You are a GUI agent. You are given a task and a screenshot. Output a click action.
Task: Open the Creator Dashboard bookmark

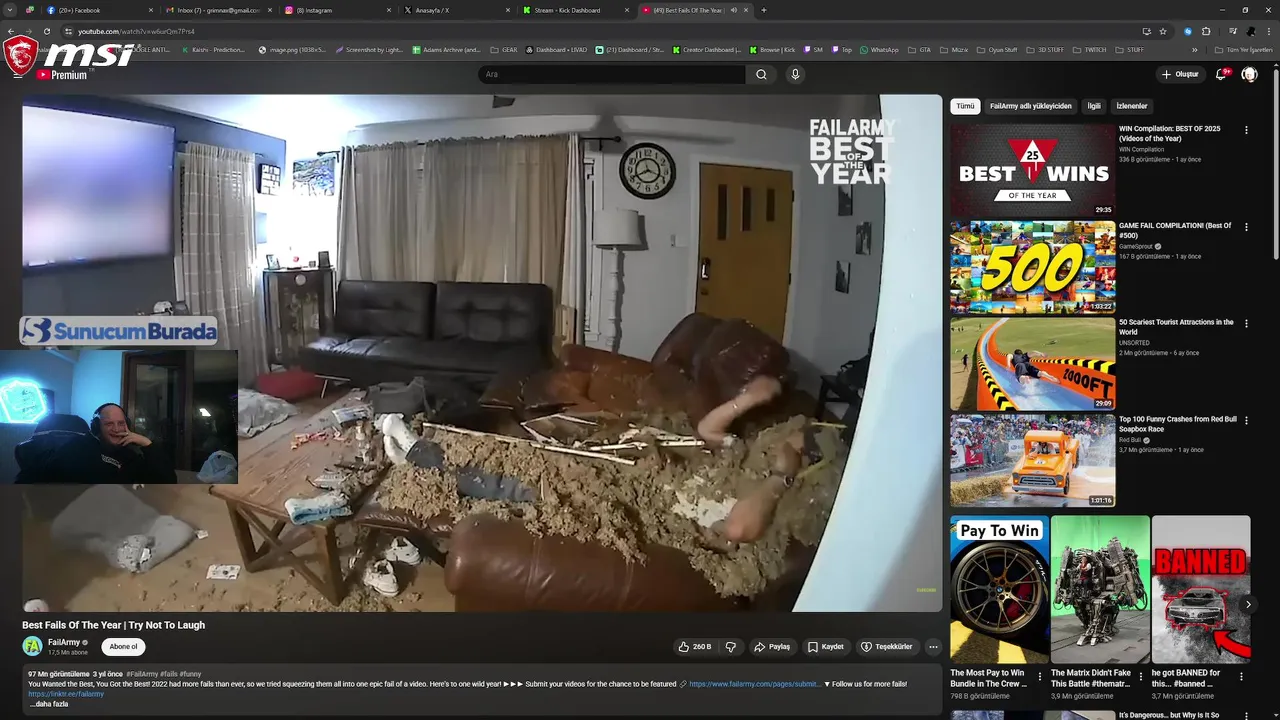pos(707,49)
